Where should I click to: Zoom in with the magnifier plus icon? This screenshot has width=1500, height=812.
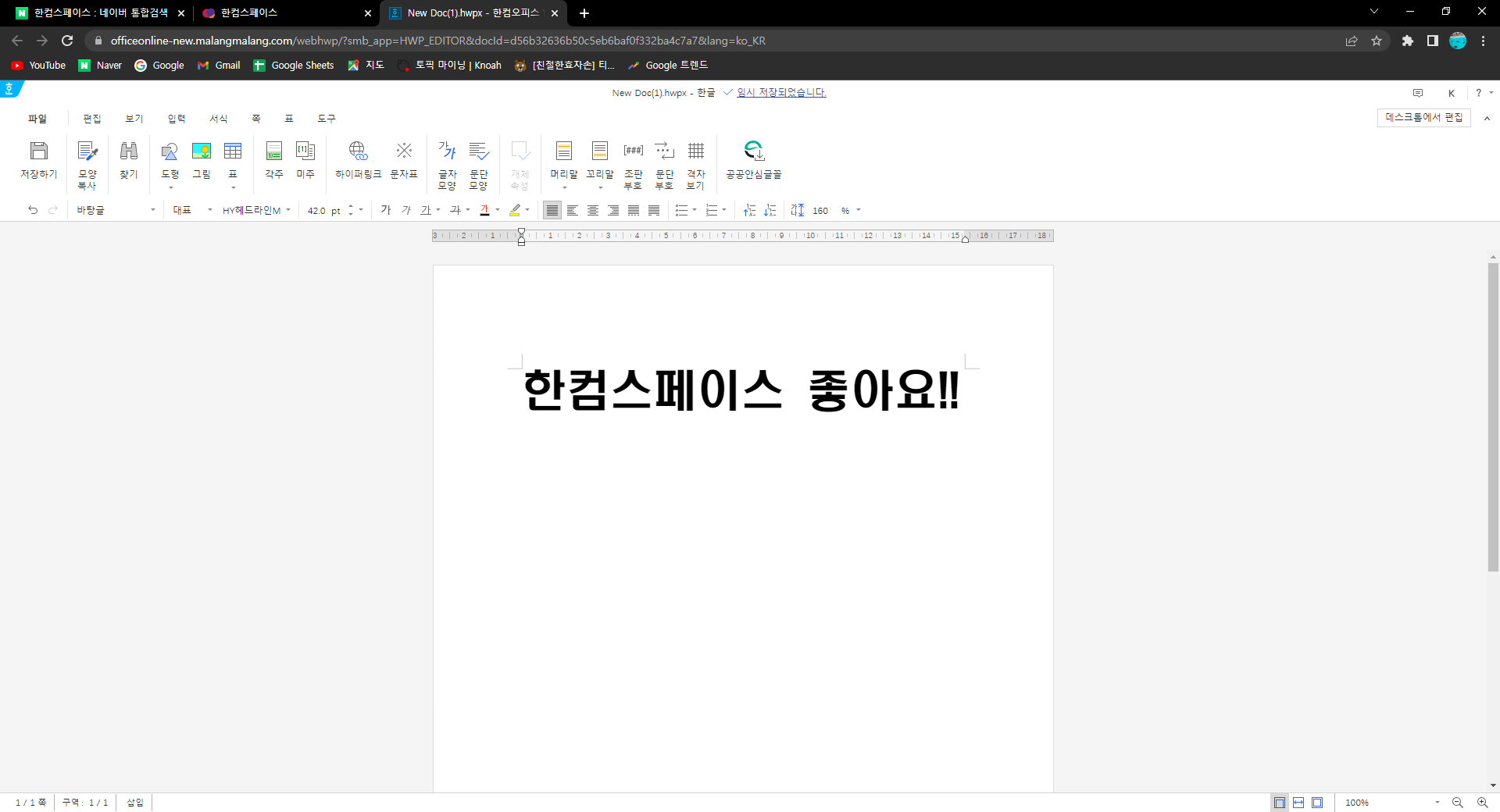tap(1482, 803)
